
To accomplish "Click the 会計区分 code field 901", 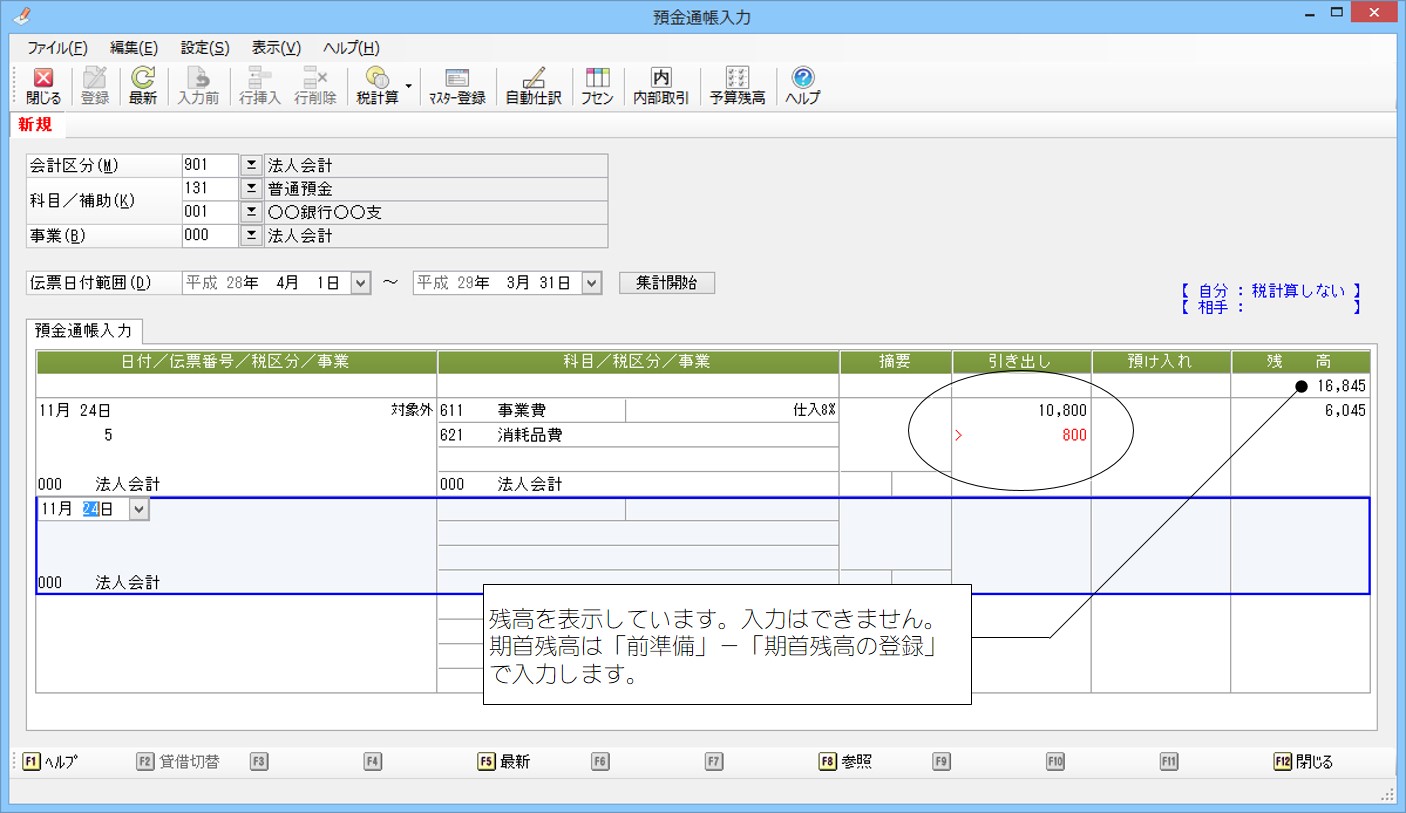I will tap(210, 166).
